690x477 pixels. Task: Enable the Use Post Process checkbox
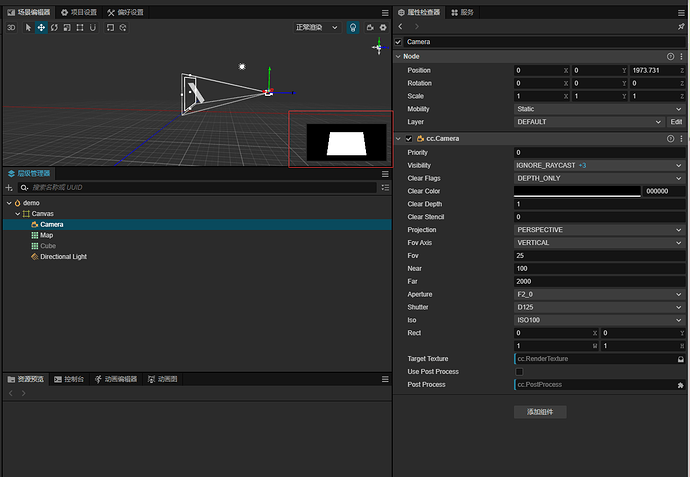tap(518, 372)
